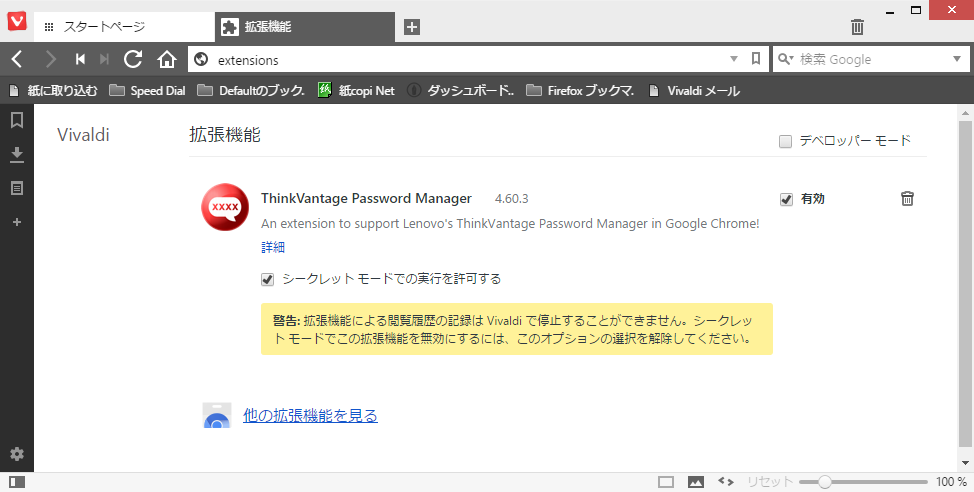Image resolution: width=974 pixels, height=492 pixels.
Task: Select the 拡張機能 tab
Action: (x=304, y=27)
